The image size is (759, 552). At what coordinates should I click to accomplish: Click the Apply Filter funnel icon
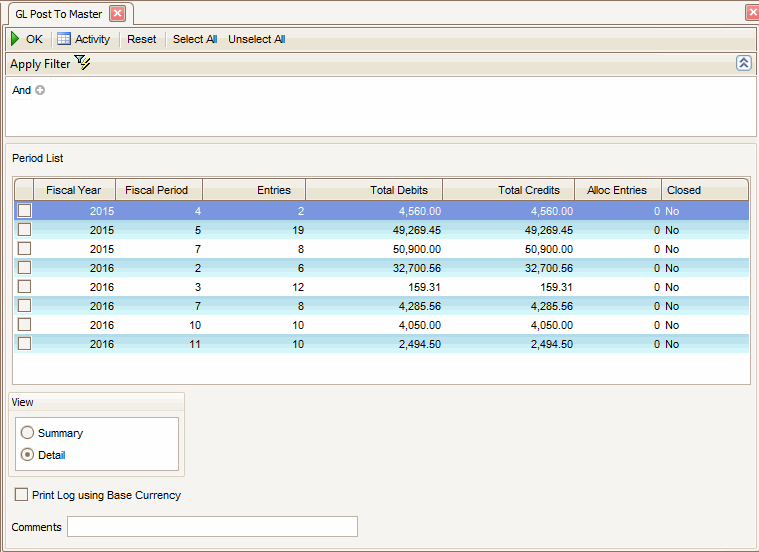pos(83,63)
